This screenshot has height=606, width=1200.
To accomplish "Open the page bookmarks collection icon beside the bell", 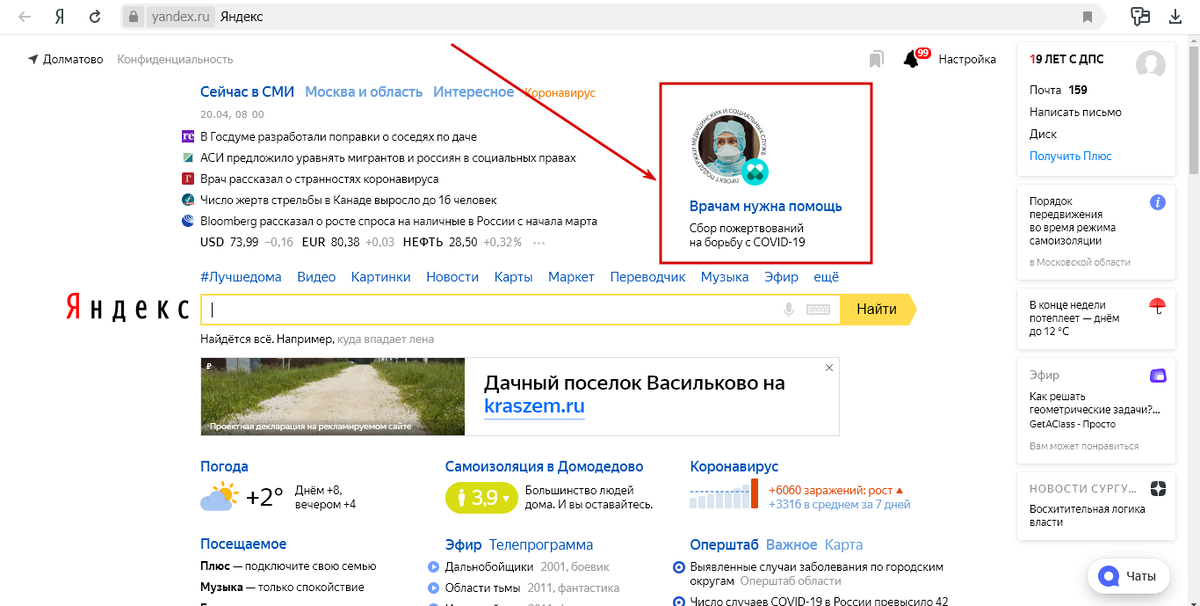I will (876, 60).
